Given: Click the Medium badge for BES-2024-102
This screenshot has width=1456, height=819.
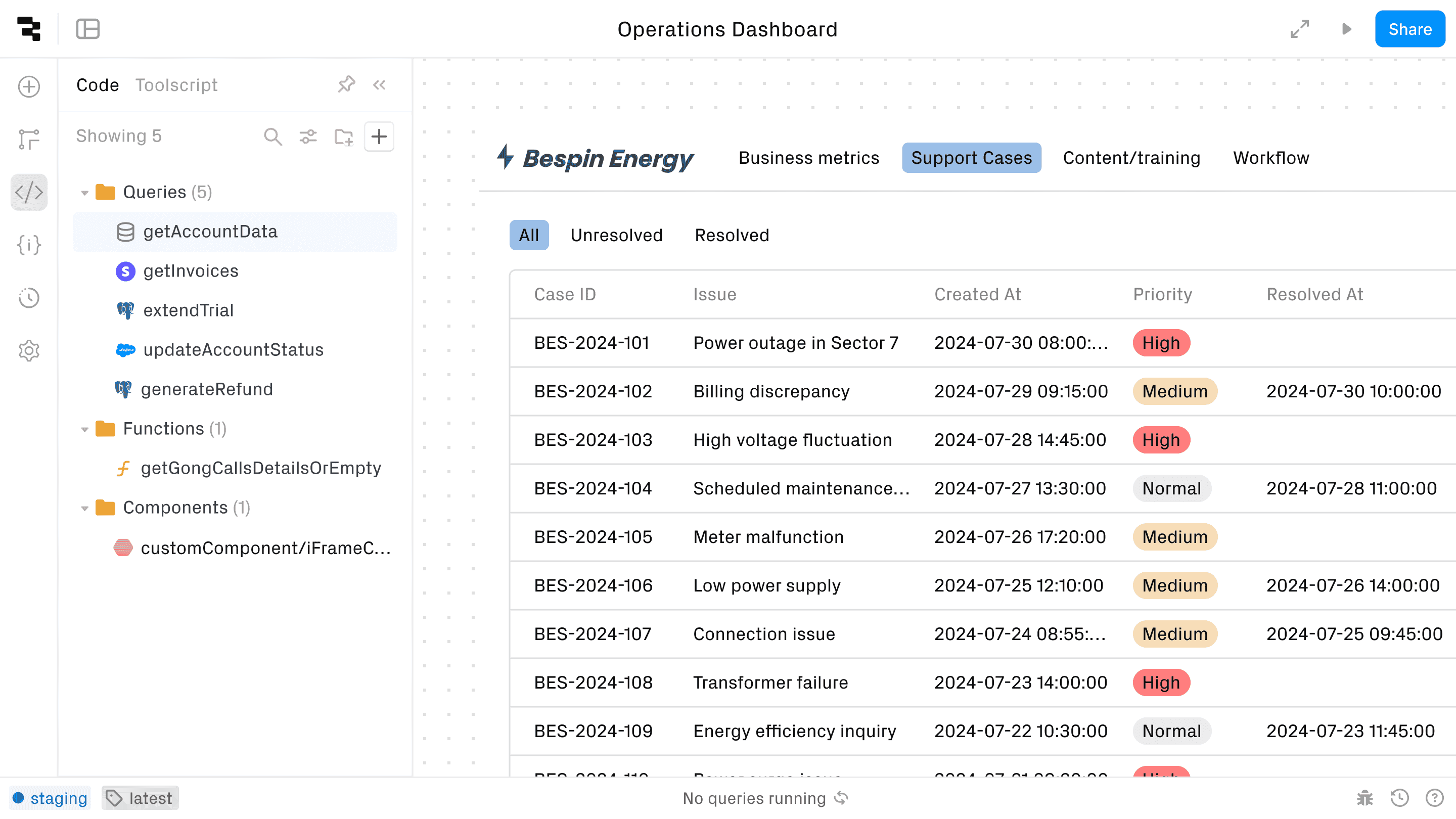Looking at the screenshot, I should click(1174, 392).
